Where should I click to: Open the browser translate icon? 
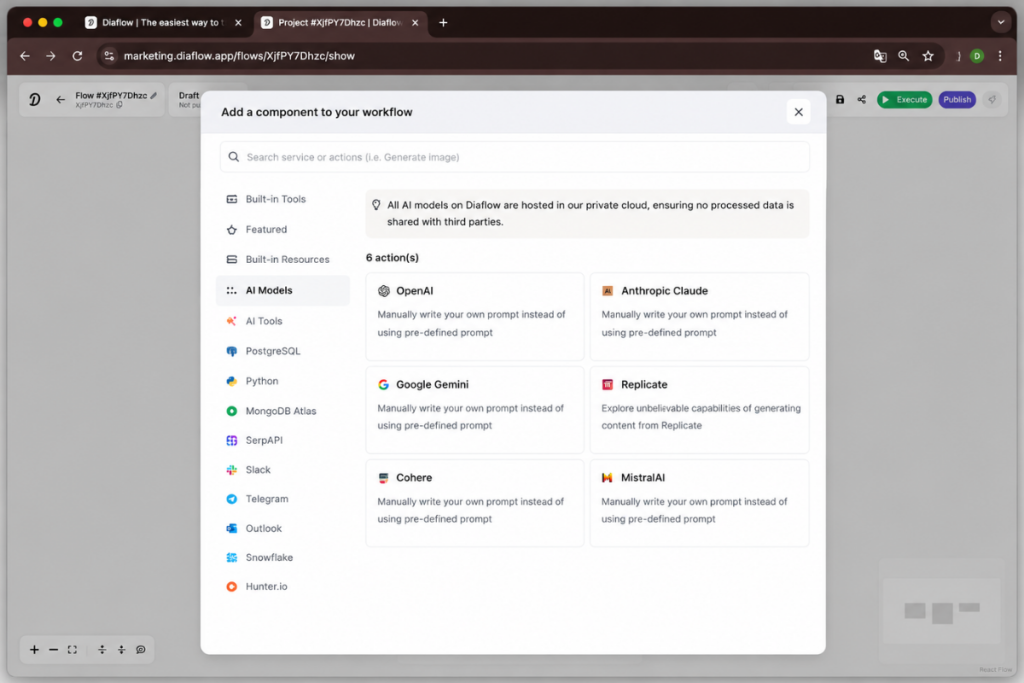pos(880,56)
